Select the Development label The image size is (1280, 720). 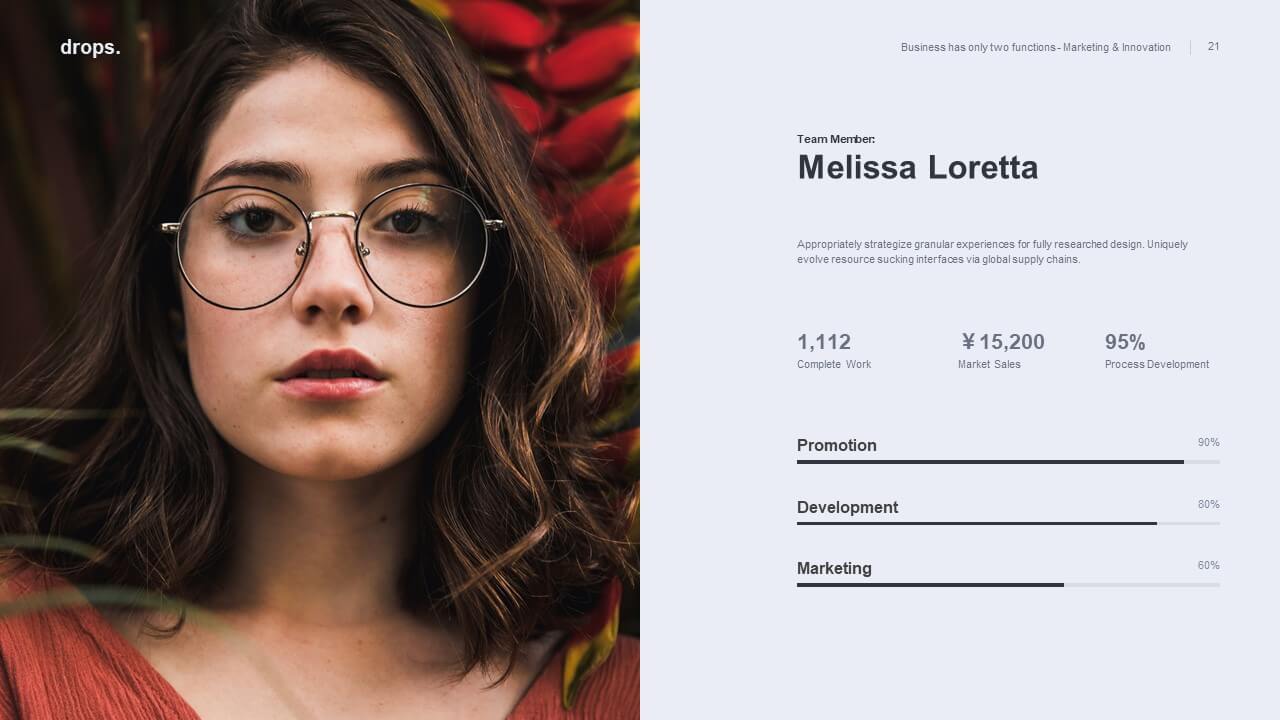click(847, 507)
